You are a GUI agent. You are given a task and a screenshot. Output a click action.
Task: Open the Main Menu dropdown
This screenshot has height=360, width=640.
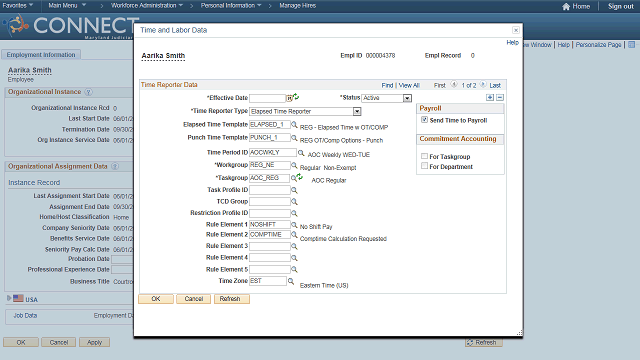[x=67, y=5]
